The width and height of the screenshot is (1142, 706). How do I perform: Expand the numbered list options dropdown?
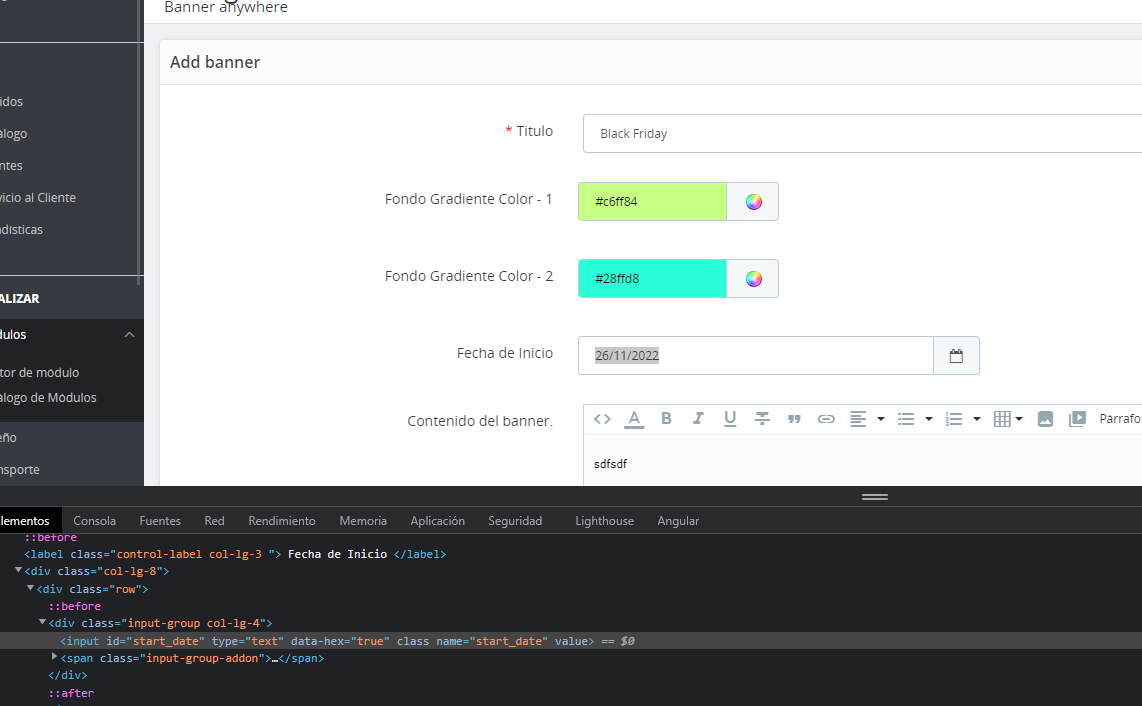976,419
